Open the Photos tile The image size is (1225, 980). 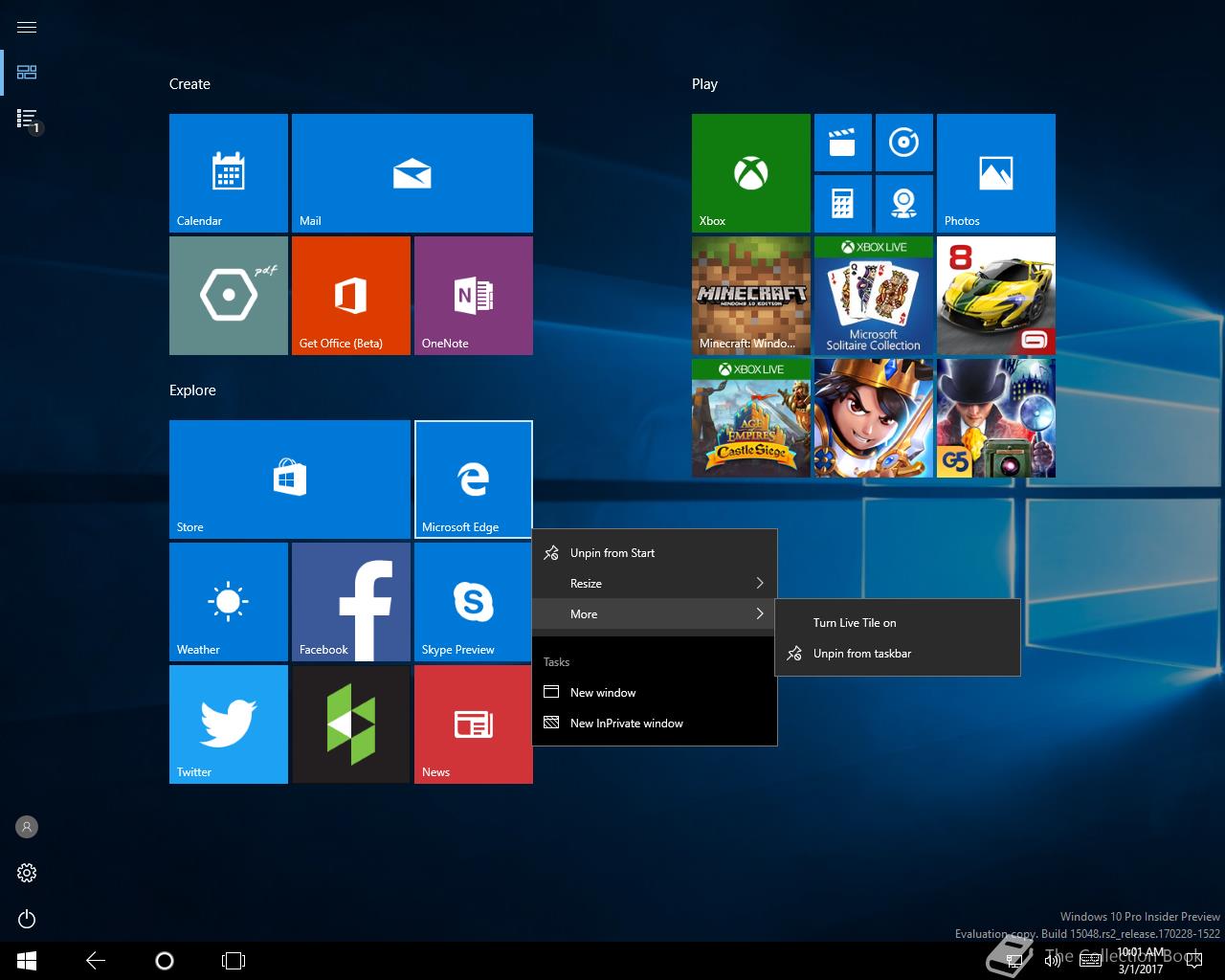pyautogui.click(x=996, y=173)
